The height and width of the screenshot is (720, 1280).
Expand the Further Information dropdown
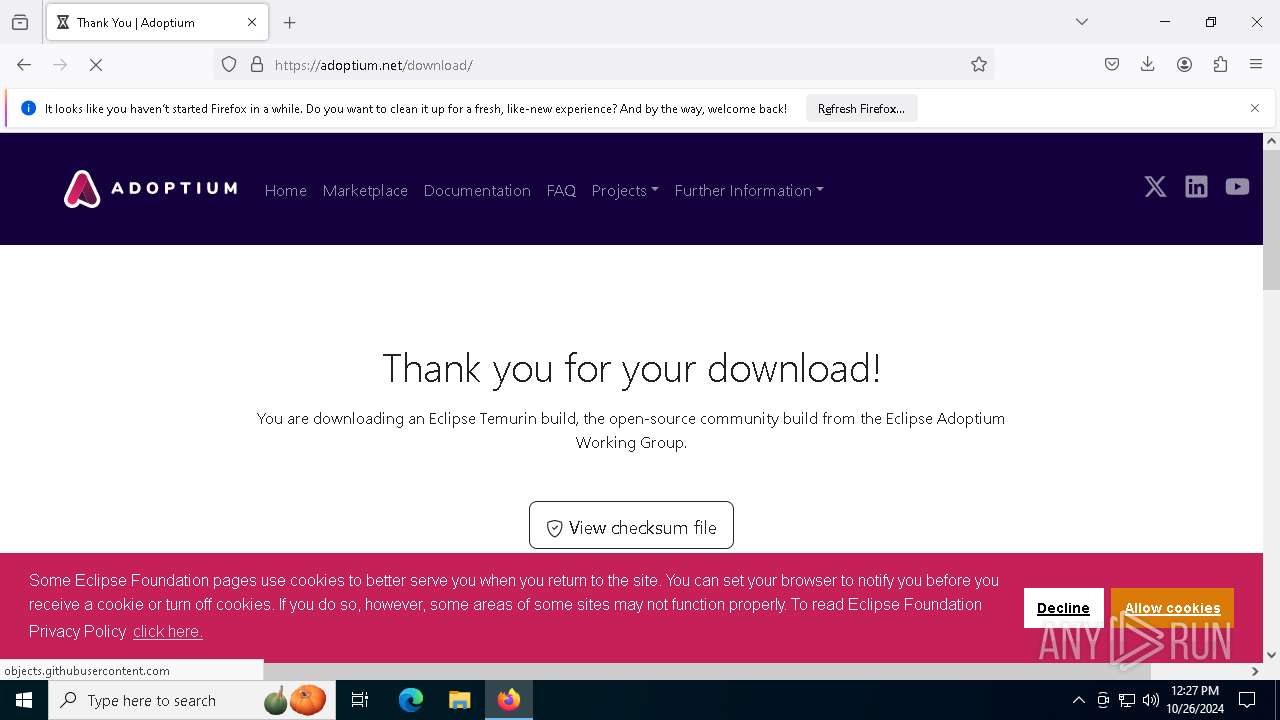coord(749,190)
